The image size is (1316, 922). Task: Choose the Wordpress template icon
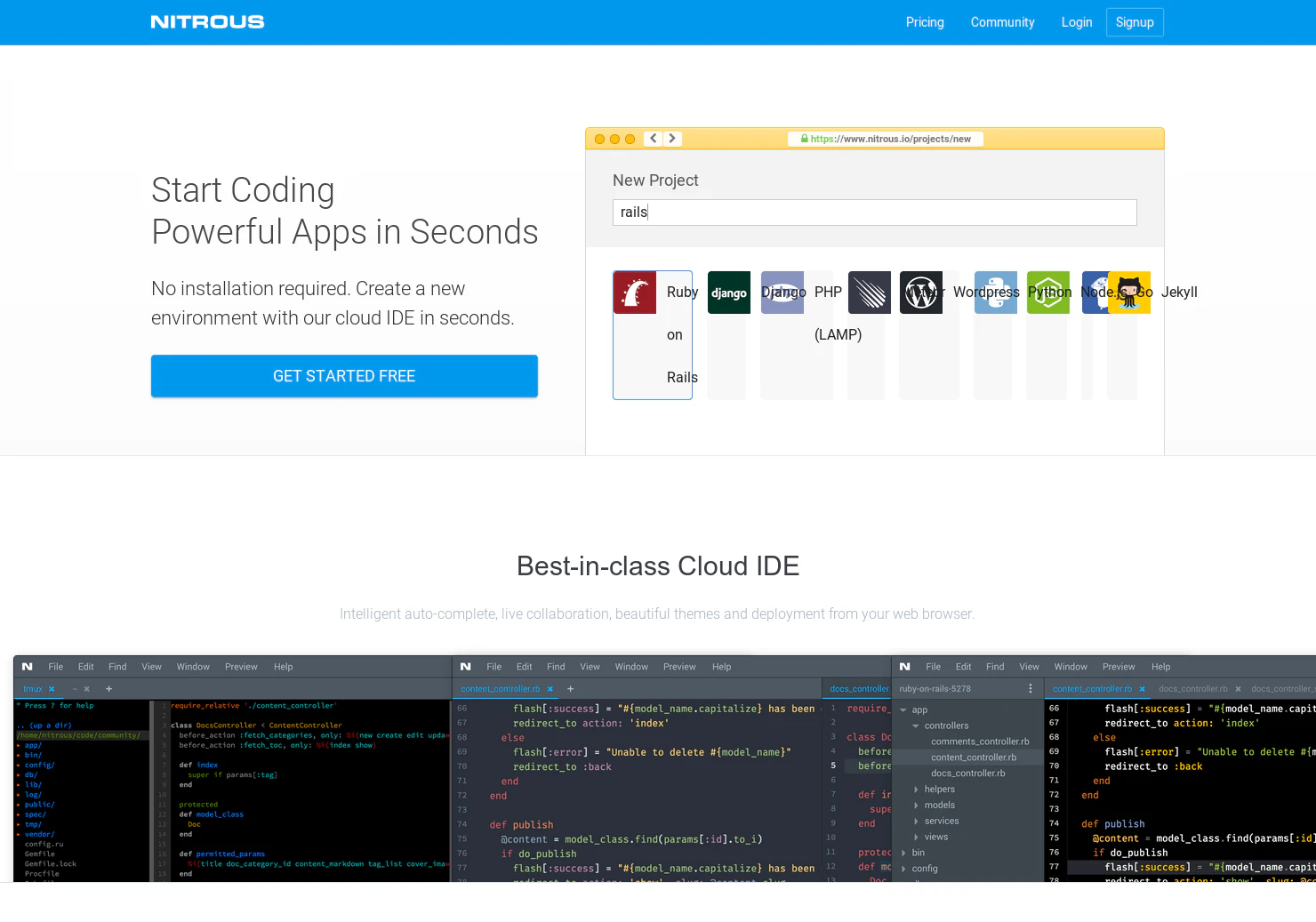click(921, 293)
